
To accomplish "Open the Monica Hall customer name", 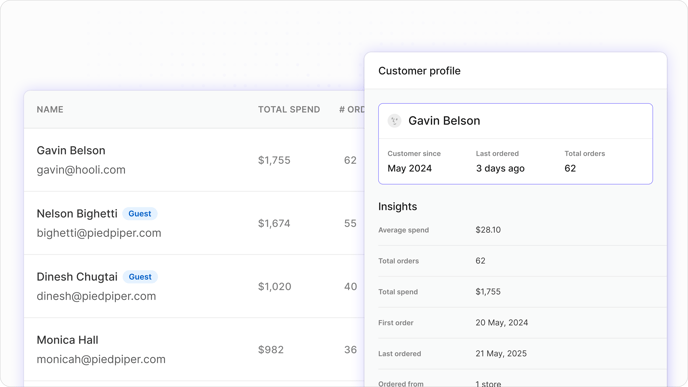I will point(67,340).
